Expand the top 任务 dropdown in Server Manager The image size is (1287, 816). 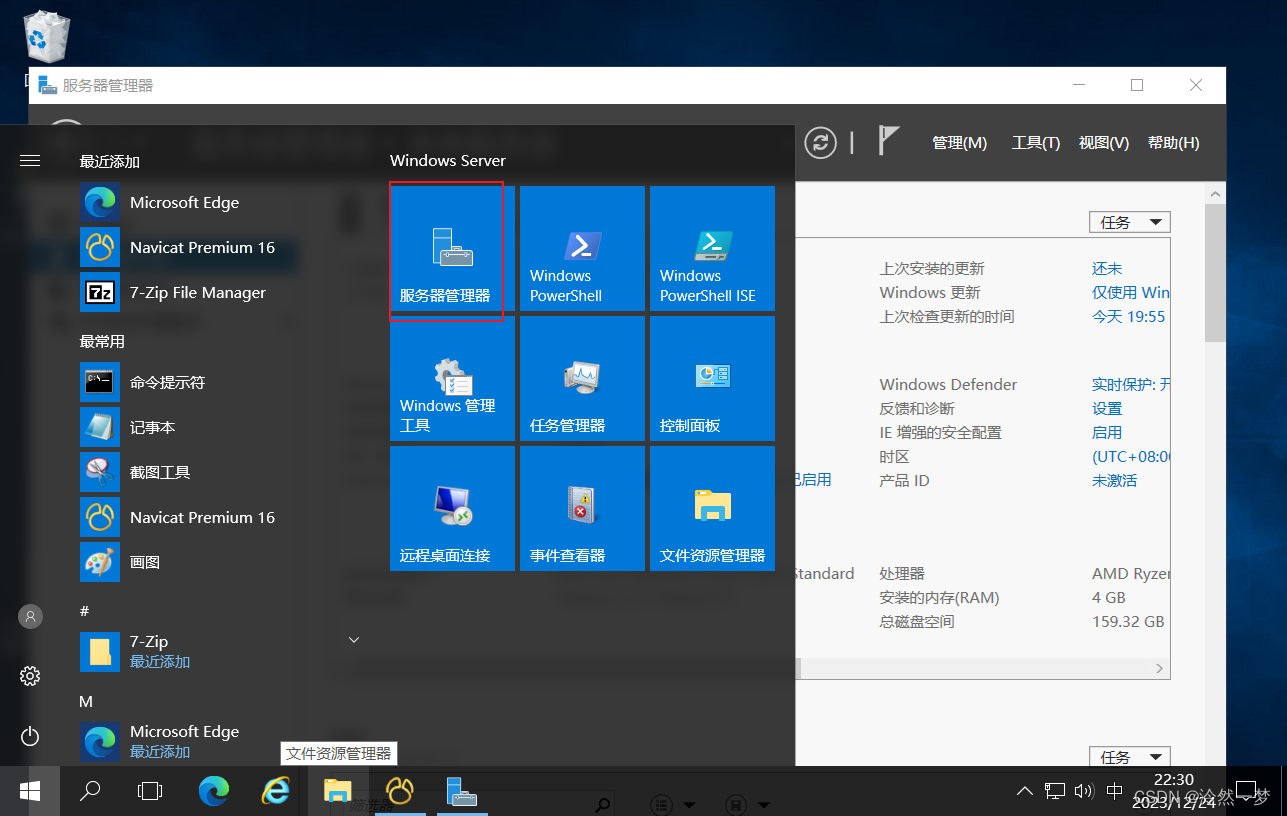click(1128, 221)
